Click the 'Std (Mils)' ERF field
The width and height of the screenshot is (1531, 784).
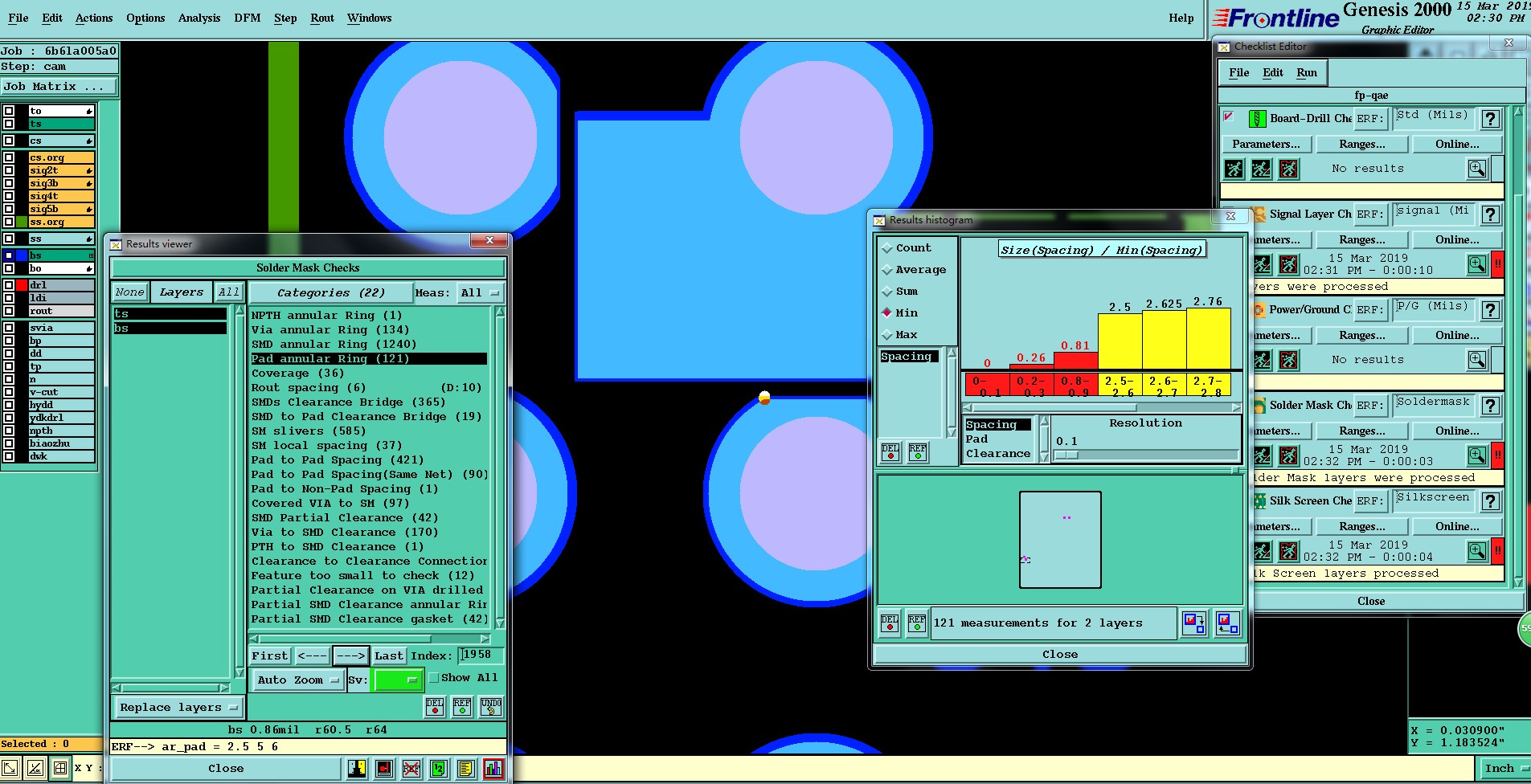pos(1435,118)
